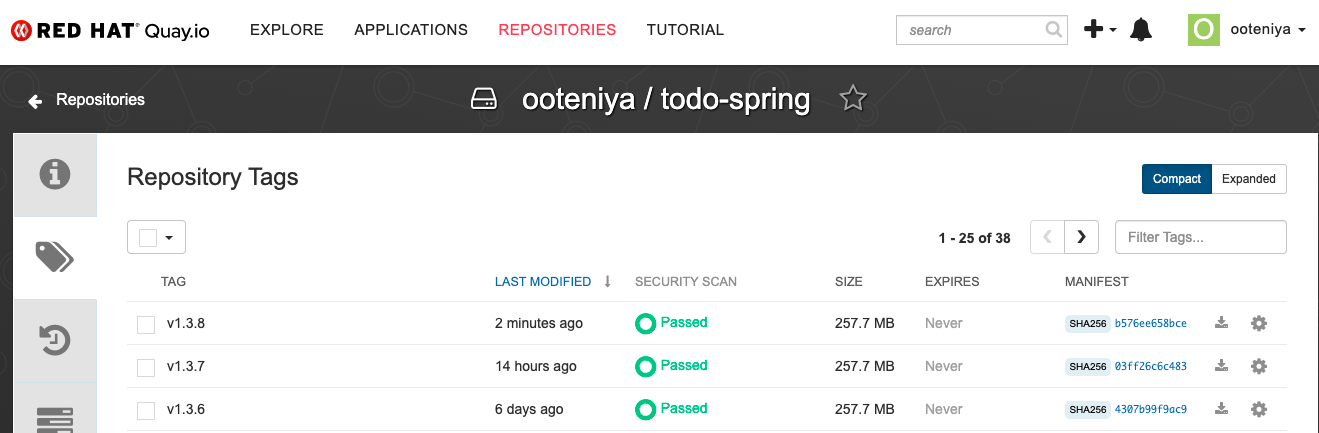The height and width of the screenshot is (433, 1319).
Task: Open the tag history tab icon
Action: [x=55, y=340]
